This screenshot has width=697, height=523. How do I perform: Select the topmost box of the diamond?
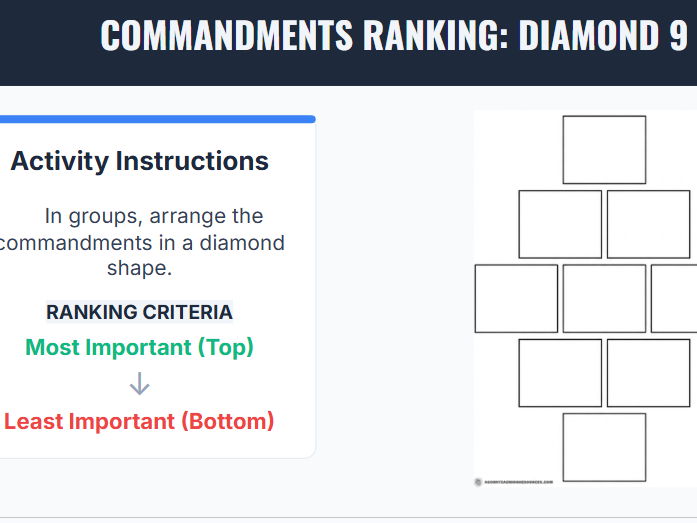[x=604, y=150]
